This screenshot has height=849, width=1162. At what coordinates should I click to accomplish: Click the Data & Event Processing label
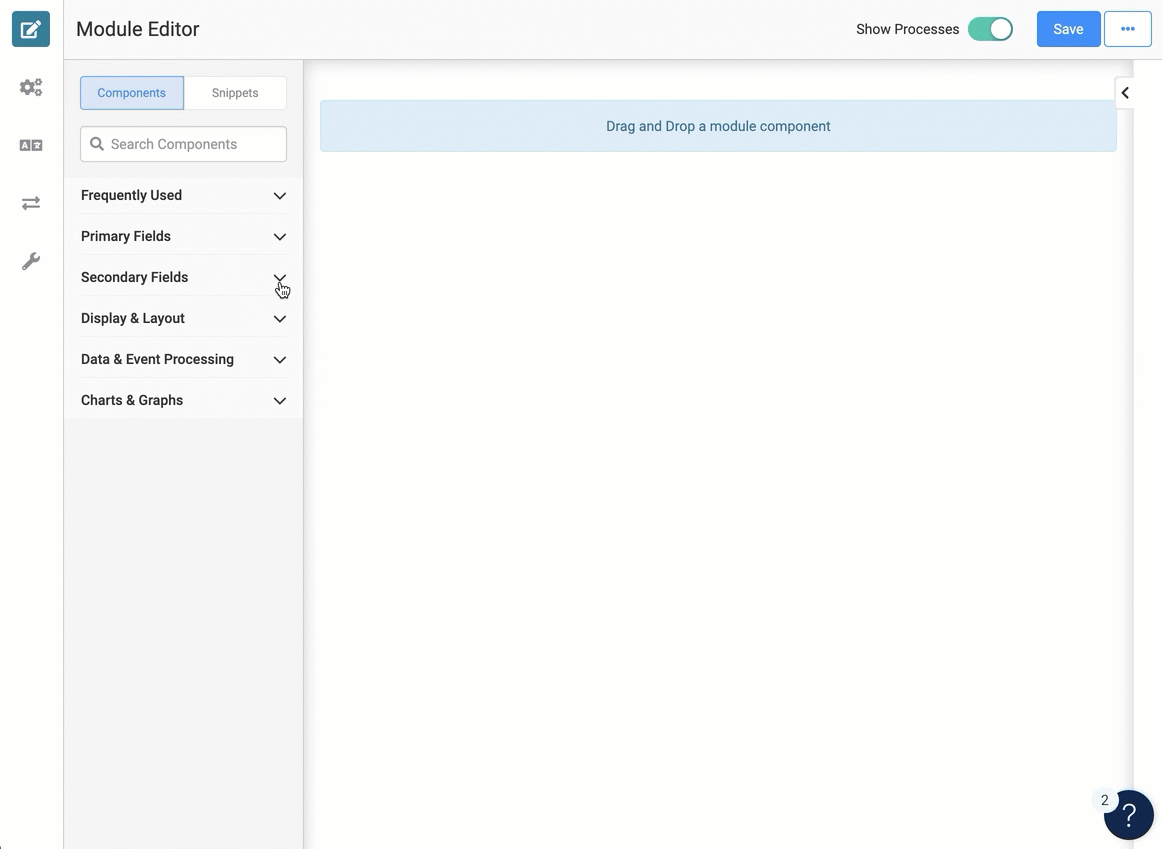click(x=157, y=359)
